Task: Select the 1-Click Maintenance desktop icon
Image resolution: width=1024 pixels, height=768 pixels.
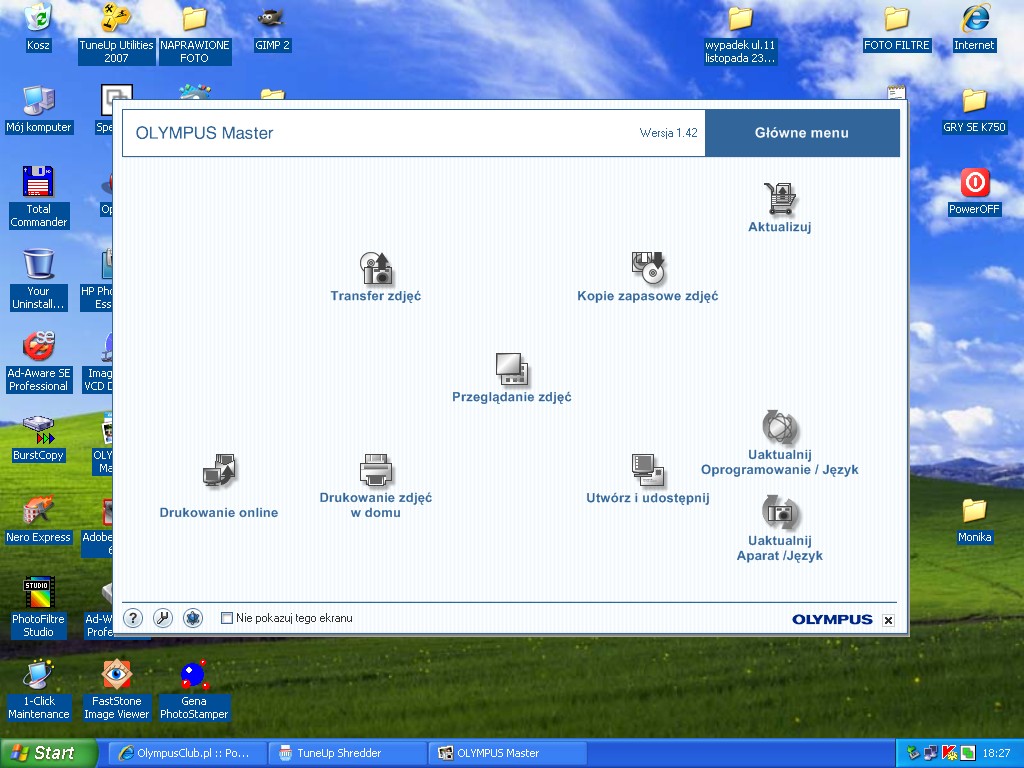Action: pos(39,690)
